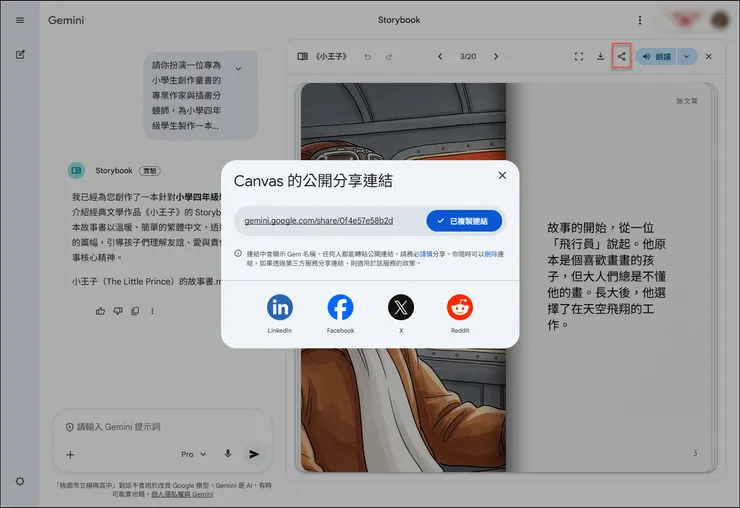Open the three-dot options menu beside Storybook title
The width and height of the screenshot is (740, 508).
pos(639,20)
